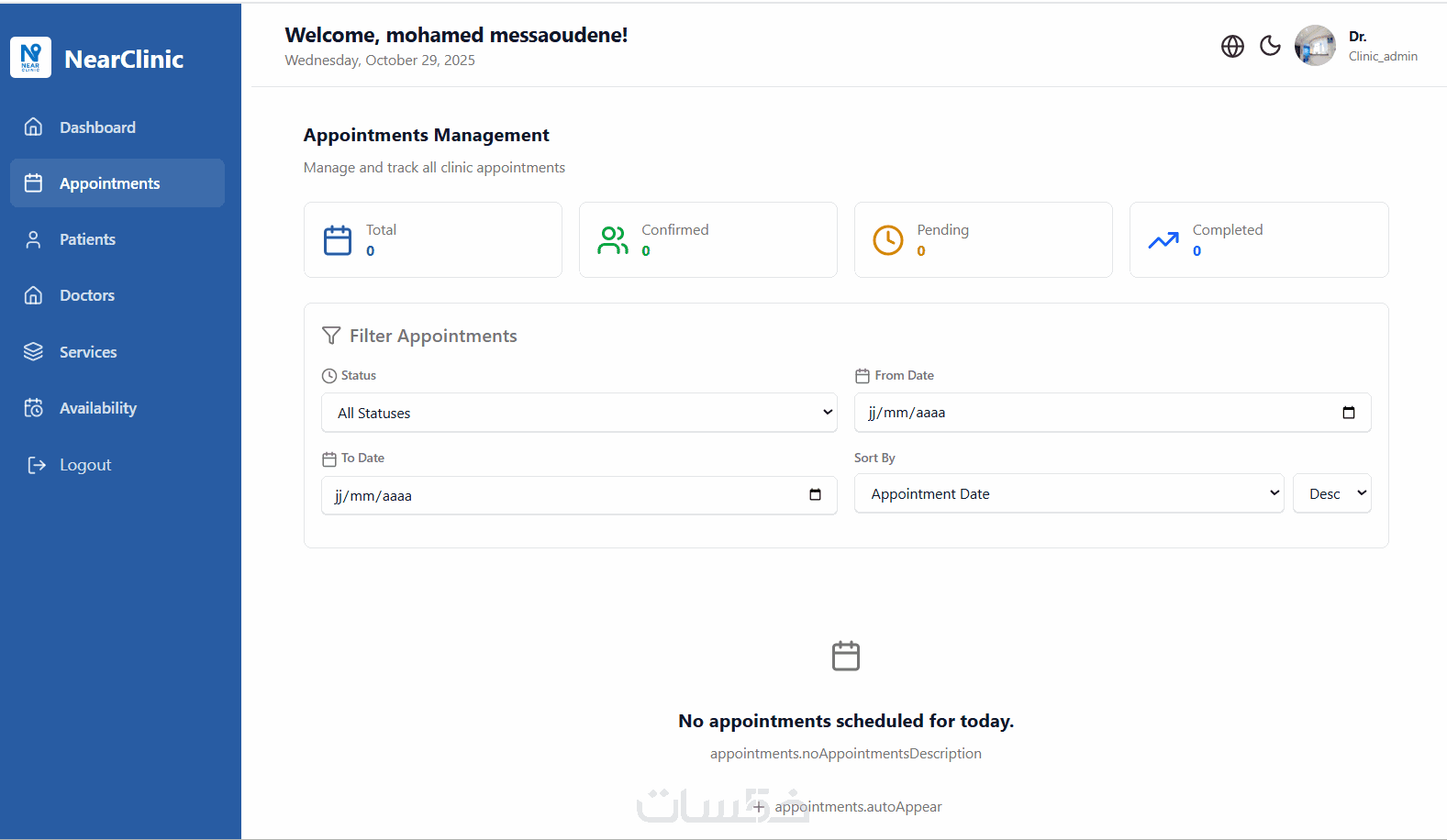Open the To Date calendar picker icon
The width and height of the screenshot is (1447, 840).
click(x=815, y=495)
